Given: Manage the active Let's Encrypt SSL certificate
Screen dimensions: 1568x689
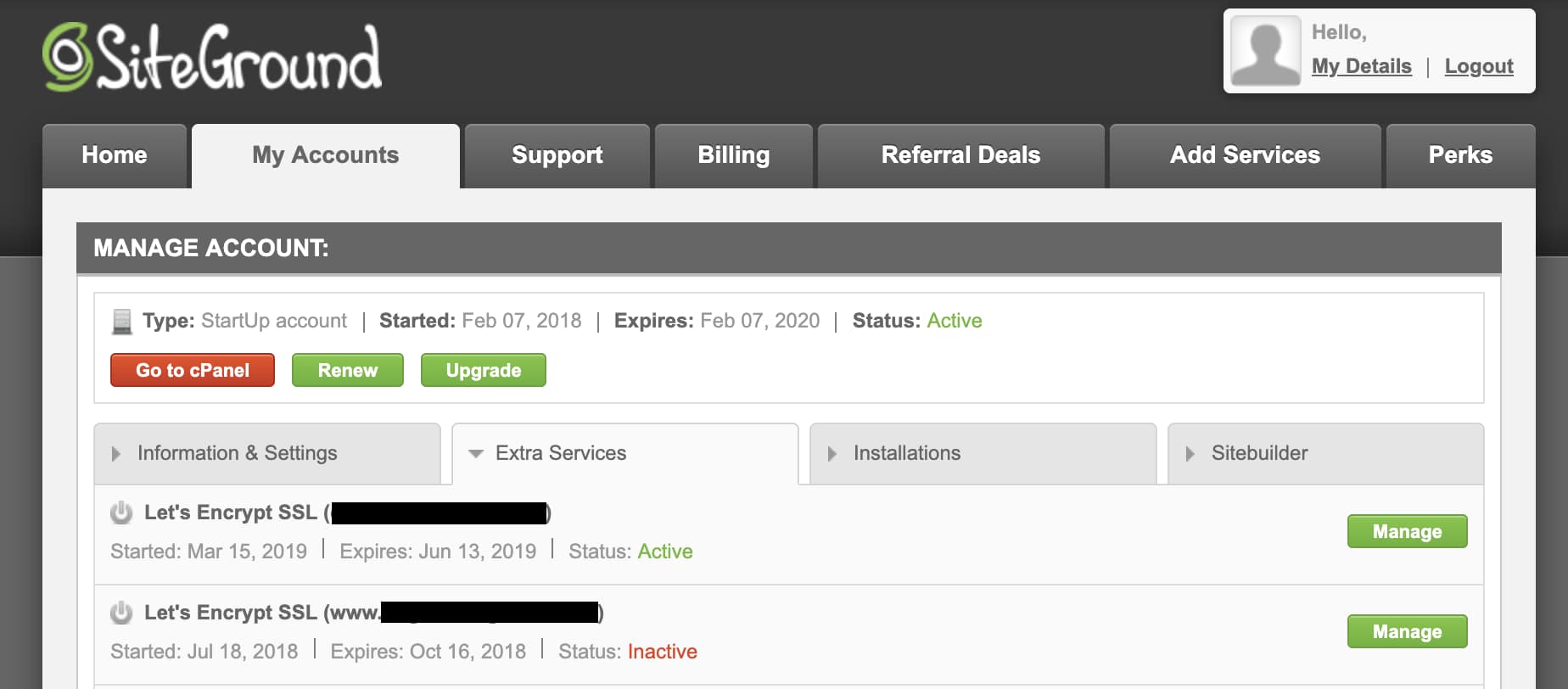Looking at the screenshot, I should (x=1407, y=532).
